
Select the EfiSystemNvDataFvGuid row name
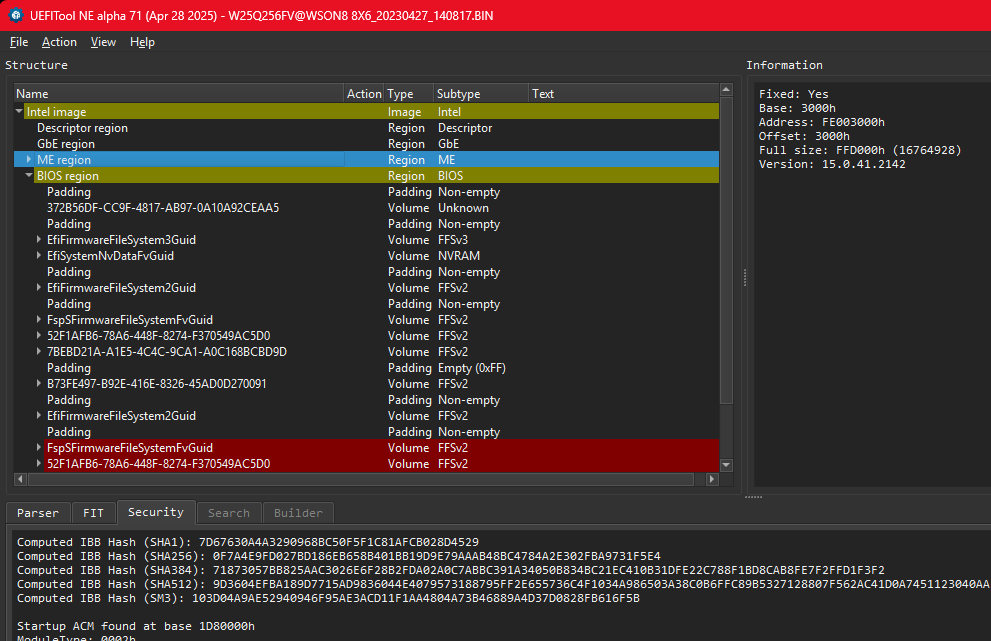click(111, 256)
